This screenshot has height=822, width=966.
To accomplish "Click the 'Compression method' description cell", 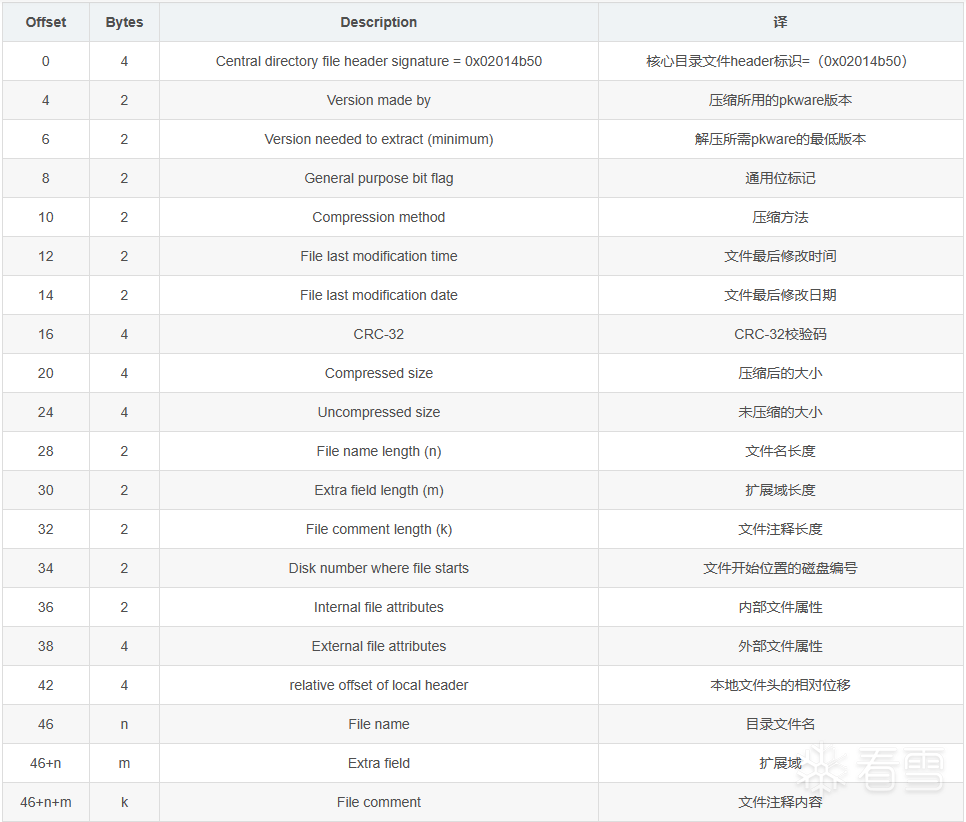I will coord(379,217).
